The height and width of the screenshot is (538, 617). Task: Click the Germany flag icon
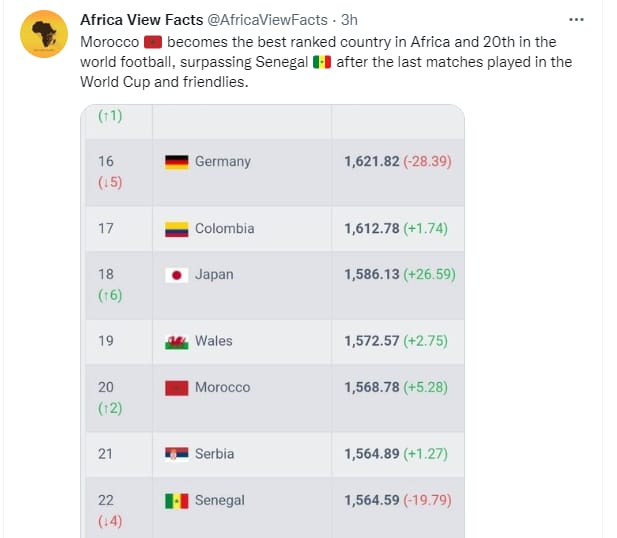coord(177,162)
